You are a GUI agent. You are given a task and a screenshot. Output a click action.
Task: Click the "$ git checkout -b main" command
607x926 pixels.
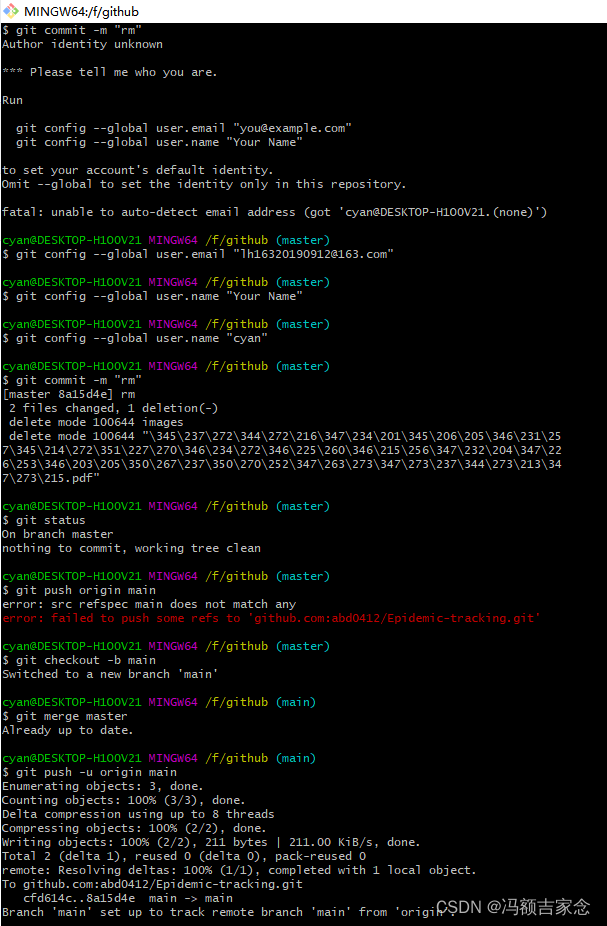coord(79,660)
